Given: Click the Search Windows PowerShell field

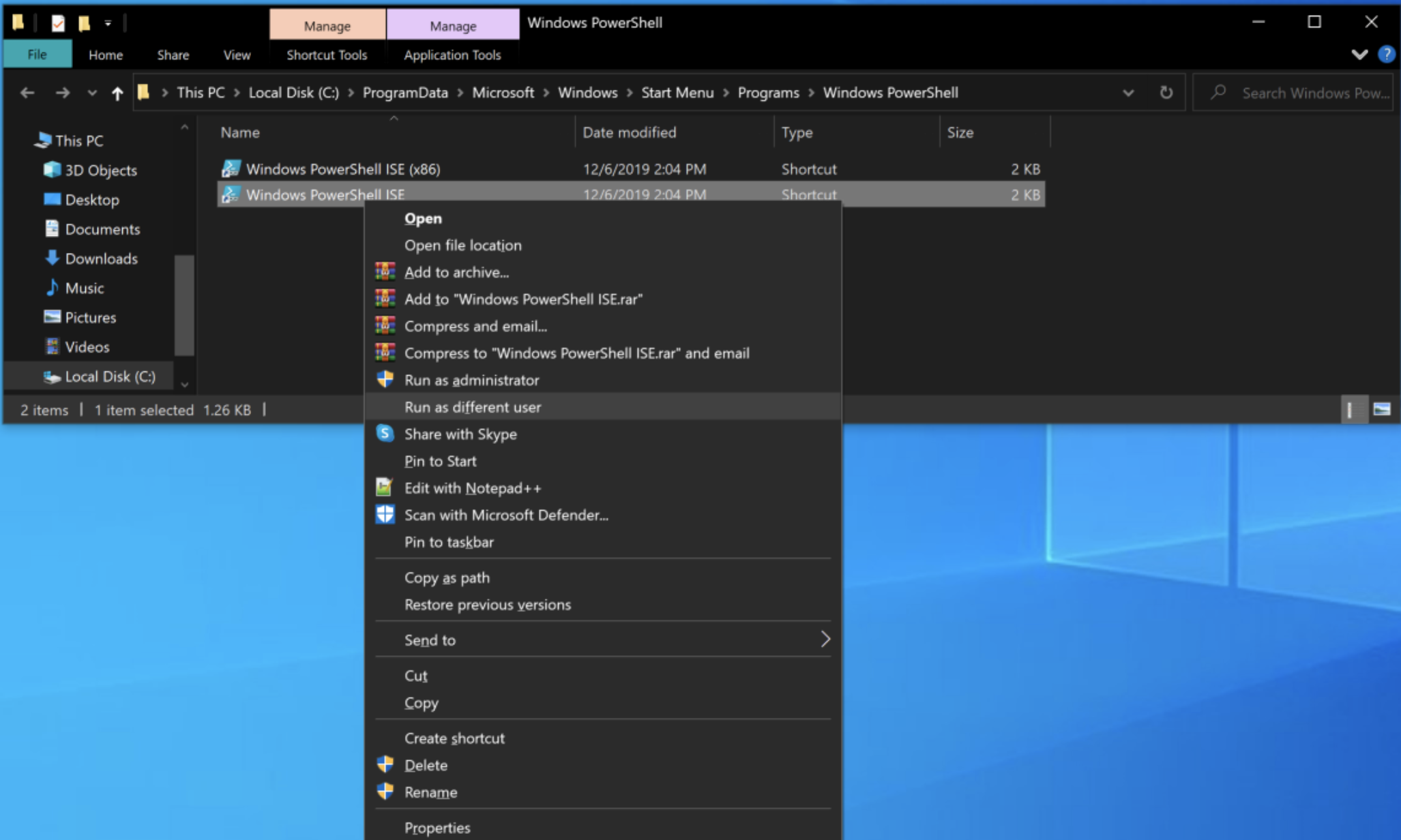Looking at the screenshot, I should 1314,93.
